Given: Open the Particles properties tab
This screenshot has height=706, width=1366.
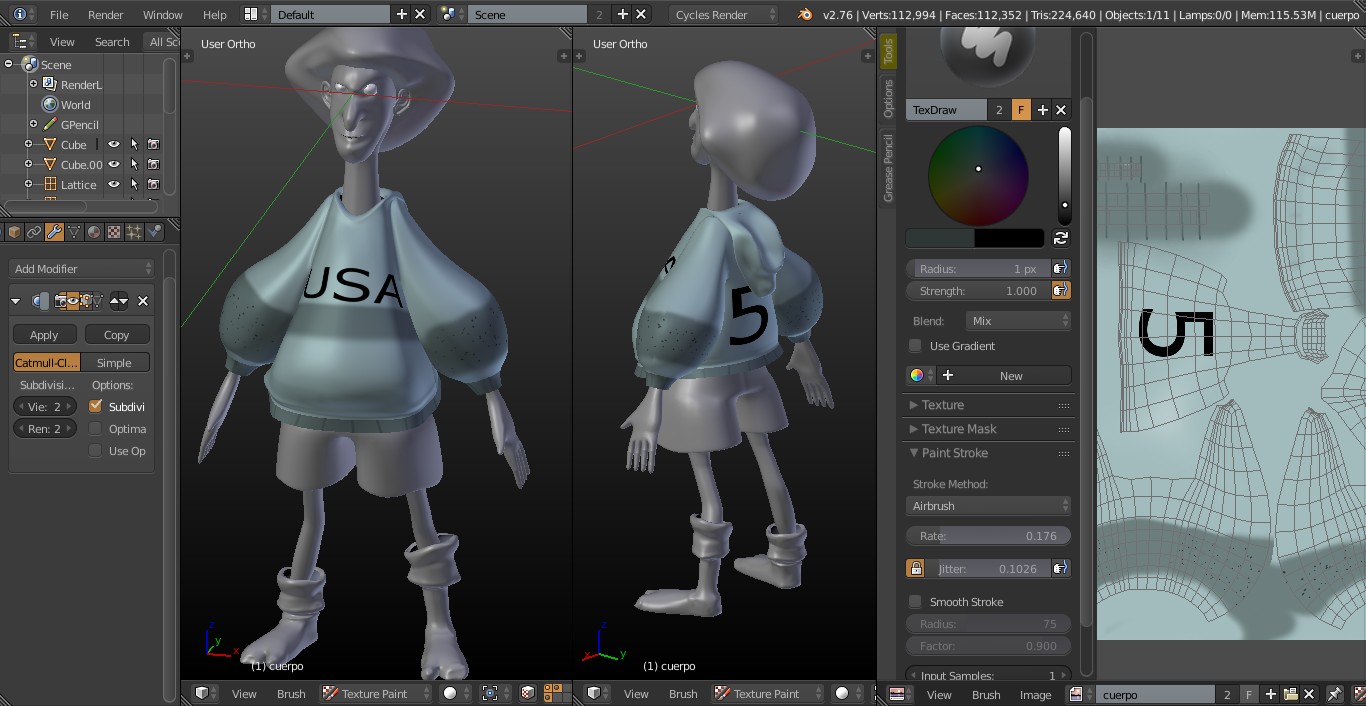Looking at the screenshot, I should pos(134,232).
